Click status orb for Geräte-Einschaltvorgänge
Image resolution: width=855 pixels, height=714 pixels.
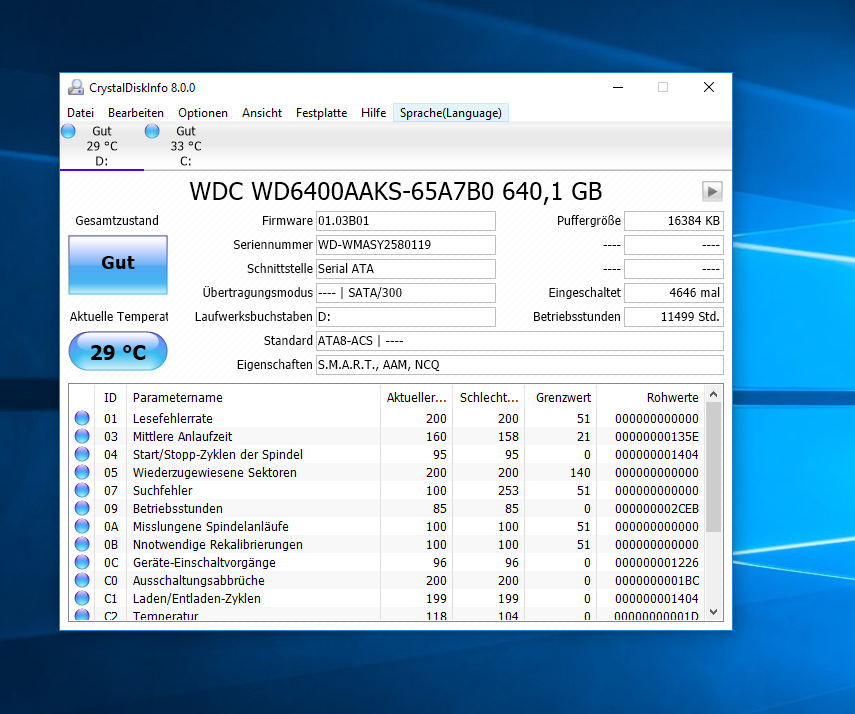pyautogui.click(x=82, y=562)
